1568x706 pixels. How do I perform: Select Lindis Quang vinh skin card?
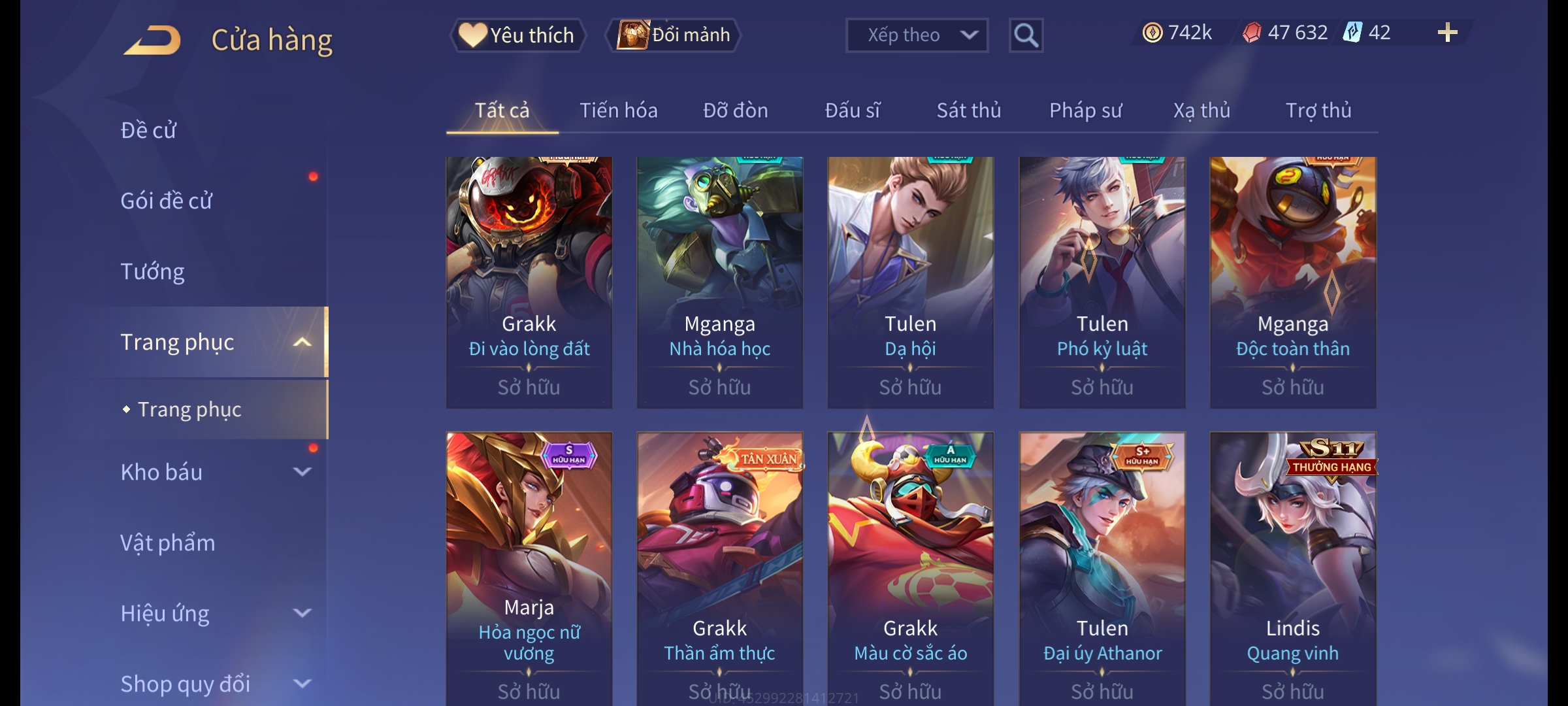click(x=1293, y=569)
